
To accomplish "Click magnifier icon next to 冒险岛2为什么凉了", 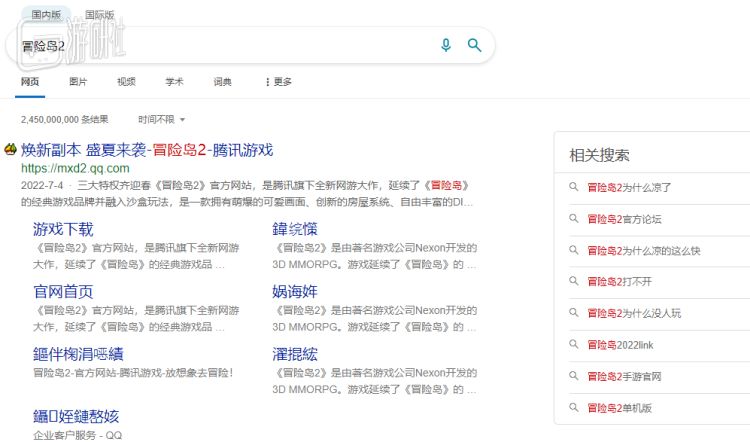I will point(573,187).
